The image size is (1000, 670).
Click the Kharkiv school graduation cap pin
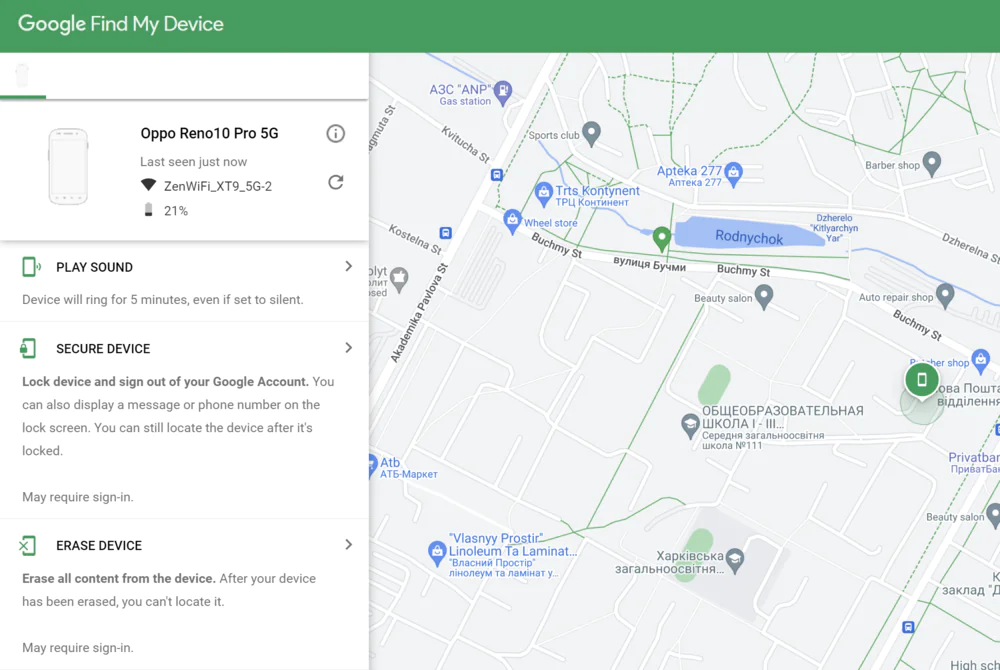click(x=735, y=560)
